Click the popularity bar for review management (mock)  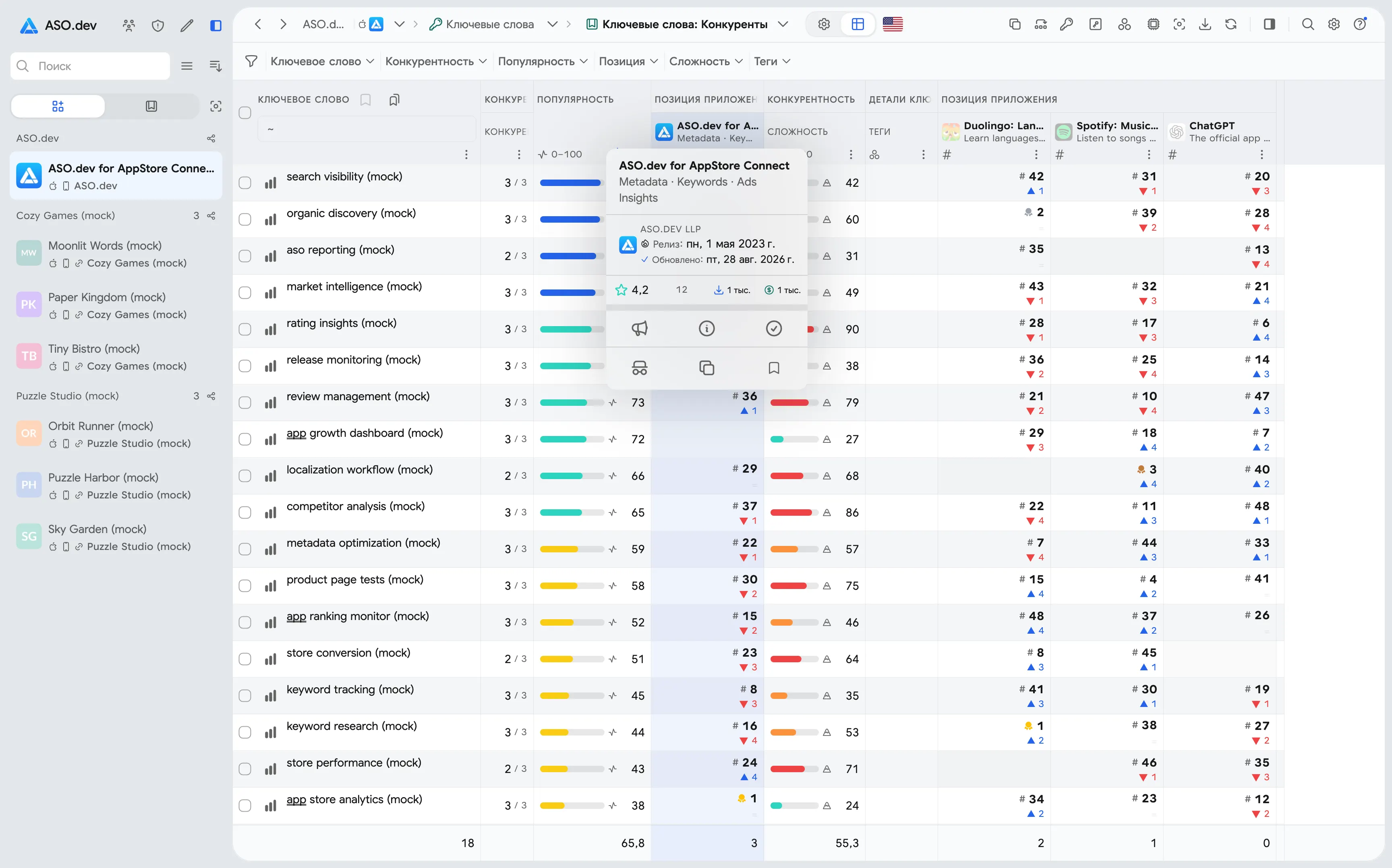572,403
